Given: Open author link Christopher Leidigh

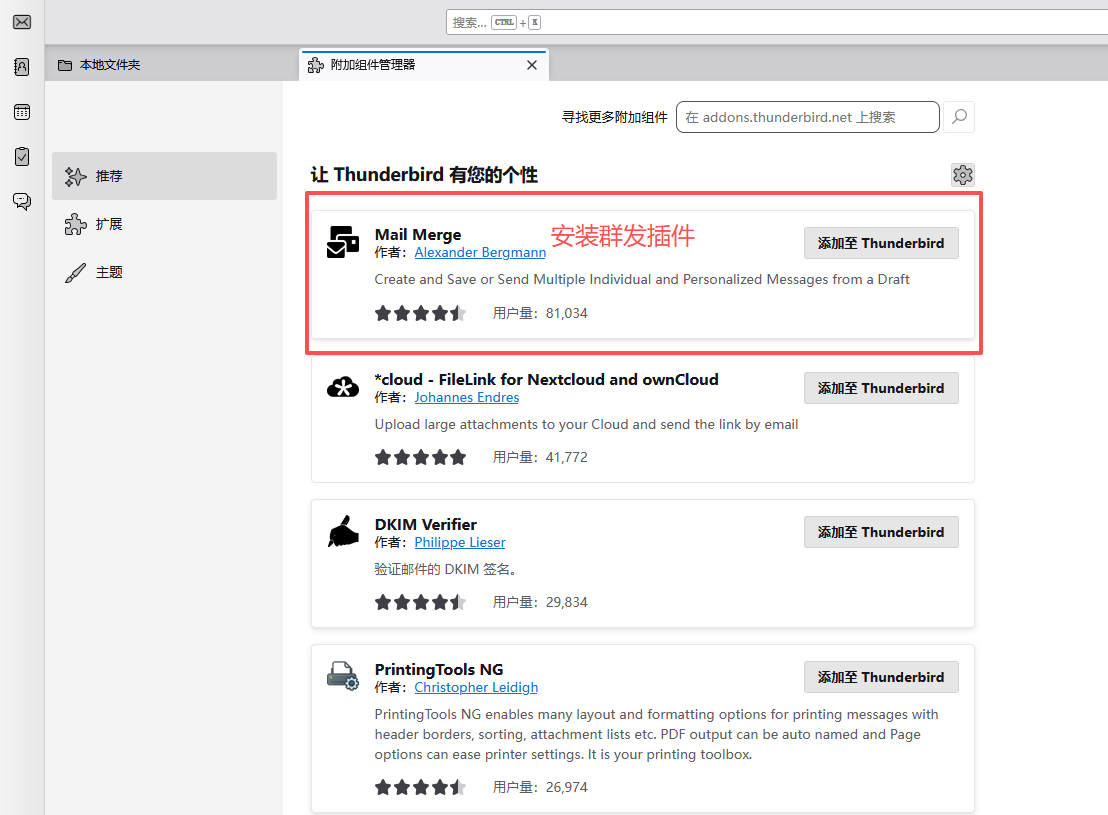Looking at the screenshot, I should (476, 687).
